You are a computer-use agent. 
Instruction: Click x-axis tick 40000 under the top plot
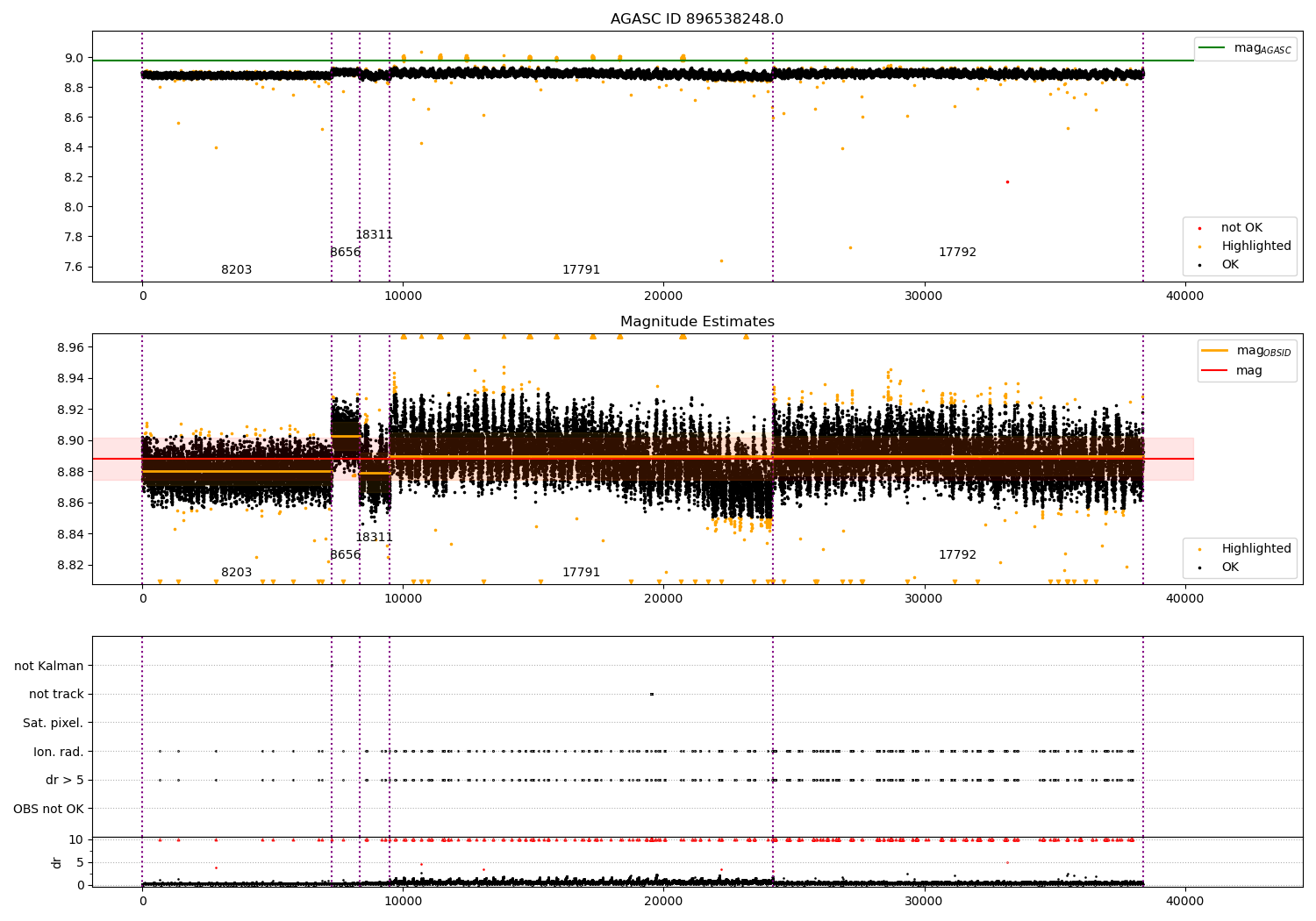pos(1184,296)
